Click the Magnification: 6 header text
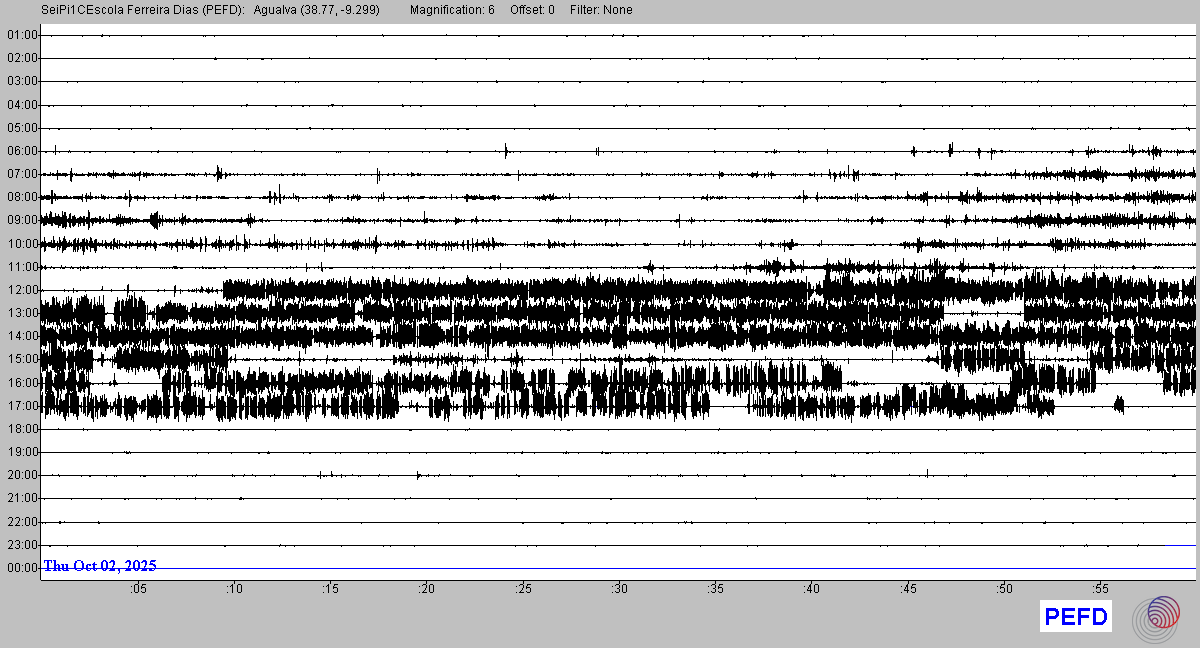Image resolution: width=1200 pixels, height=648 pixels. (x=452, y=10)
